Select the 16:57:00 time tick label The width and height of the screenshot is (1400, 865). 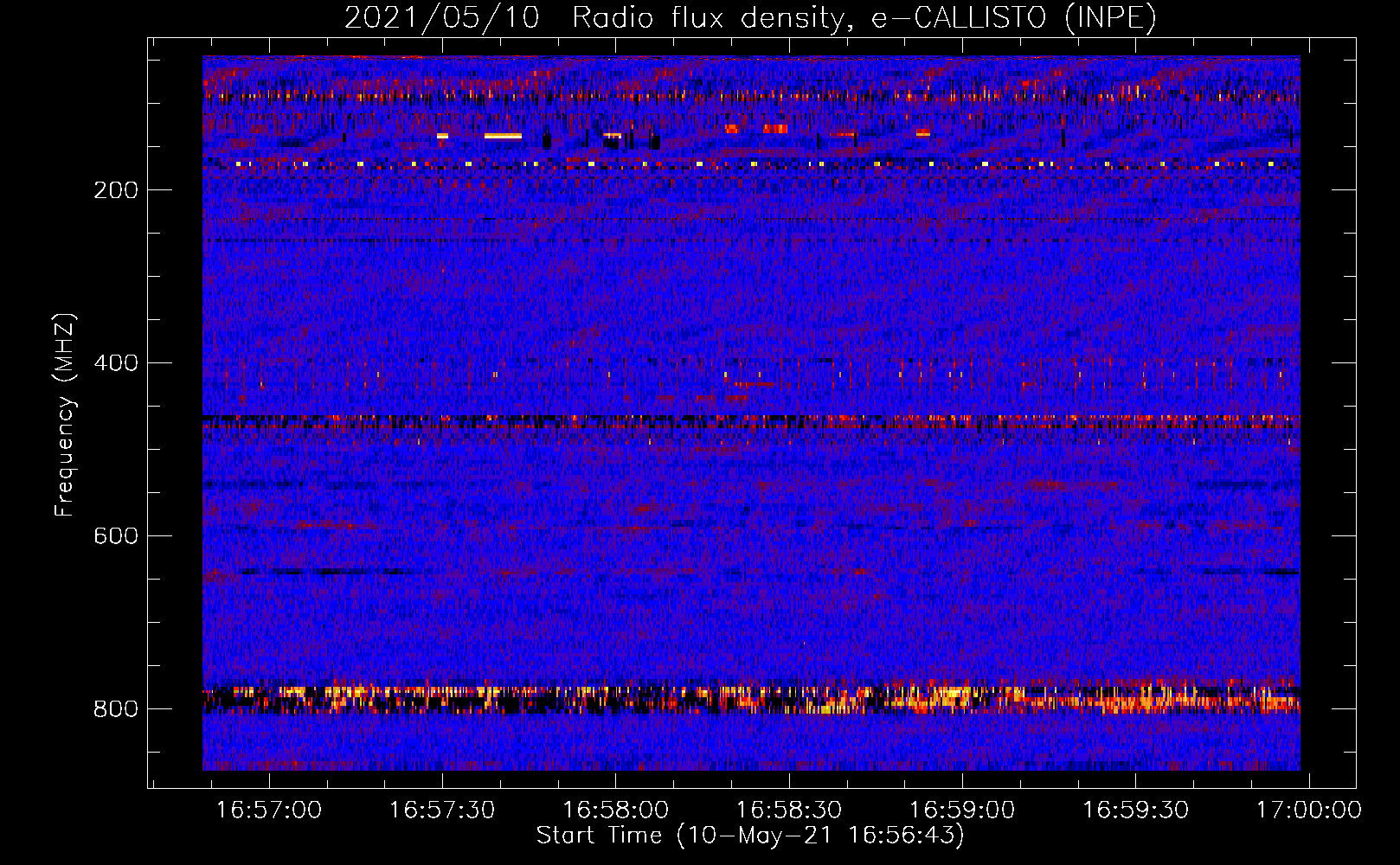[269, 811]
